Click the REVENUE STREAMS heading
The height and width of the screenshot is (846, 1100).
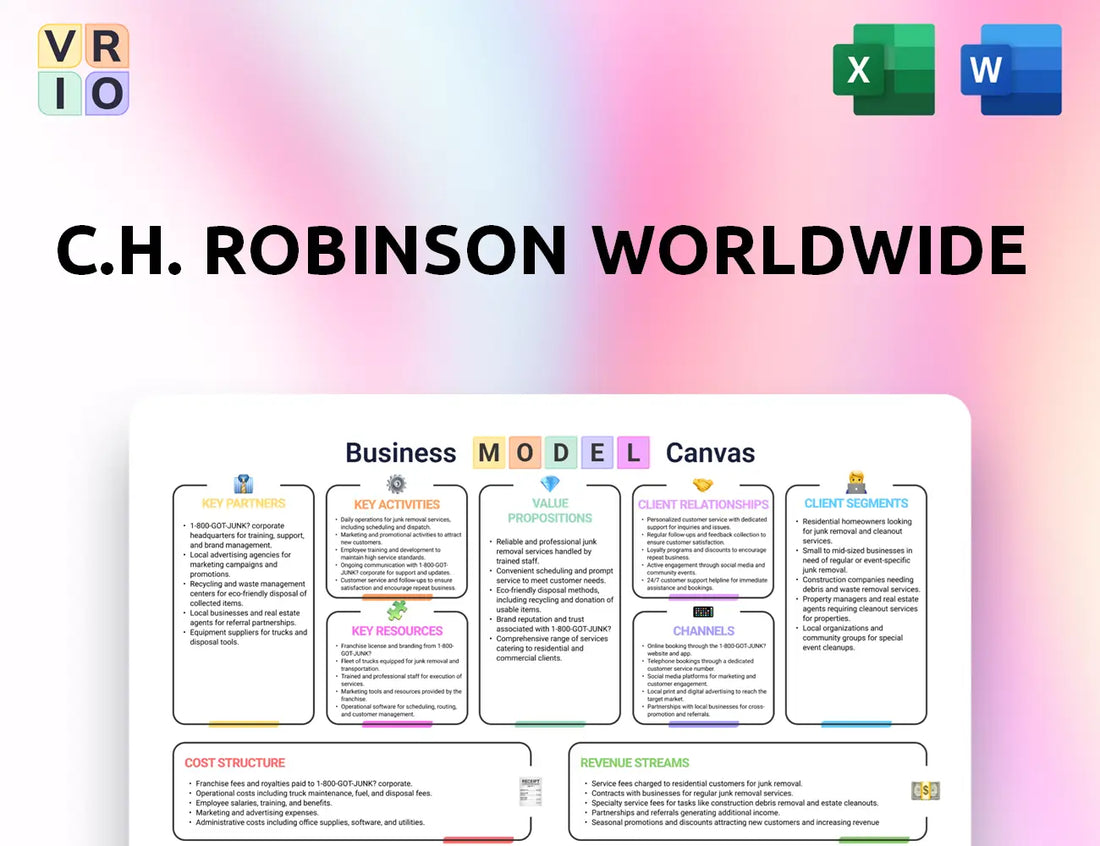click(x=634, y=763)
